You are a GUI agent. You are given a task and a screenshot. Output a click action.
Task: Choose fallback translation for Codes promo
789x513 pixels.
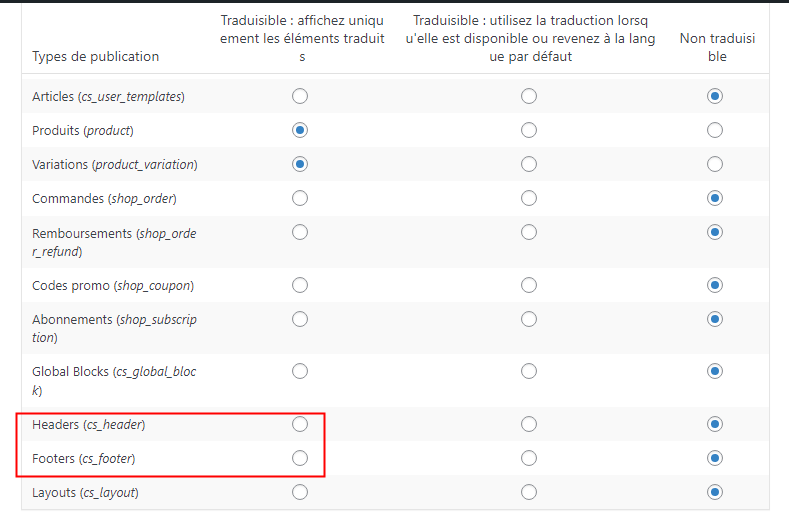tap(529, 285)
